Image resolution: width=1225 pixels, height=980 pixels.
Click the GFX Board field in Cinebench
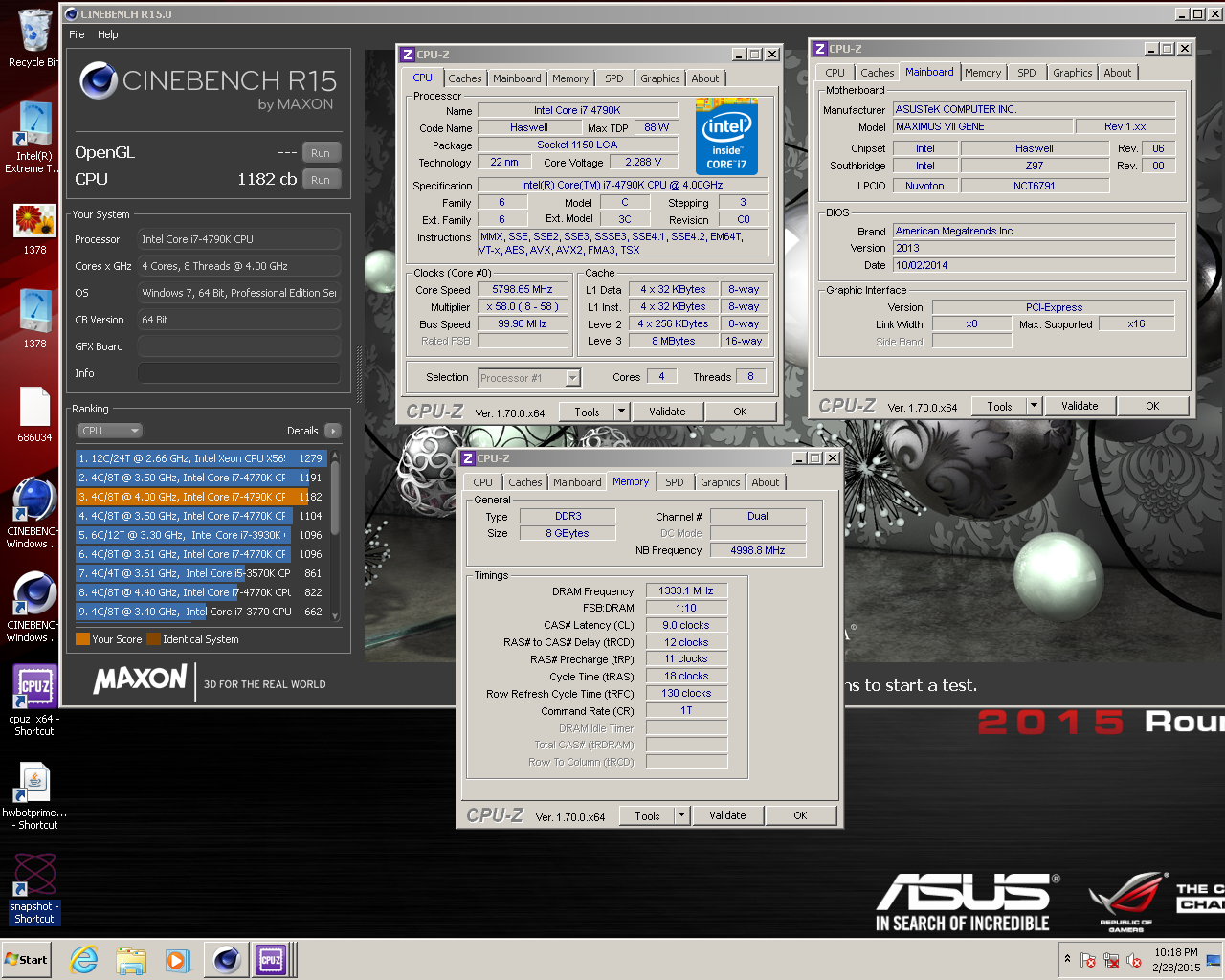(239, 346)
